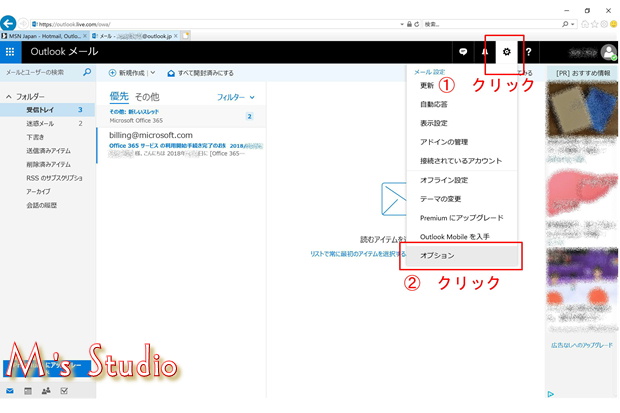The image size is (620, 413).
Task: Click リストで常に最初のアイテムを選択する link
Action: point(358,254)
